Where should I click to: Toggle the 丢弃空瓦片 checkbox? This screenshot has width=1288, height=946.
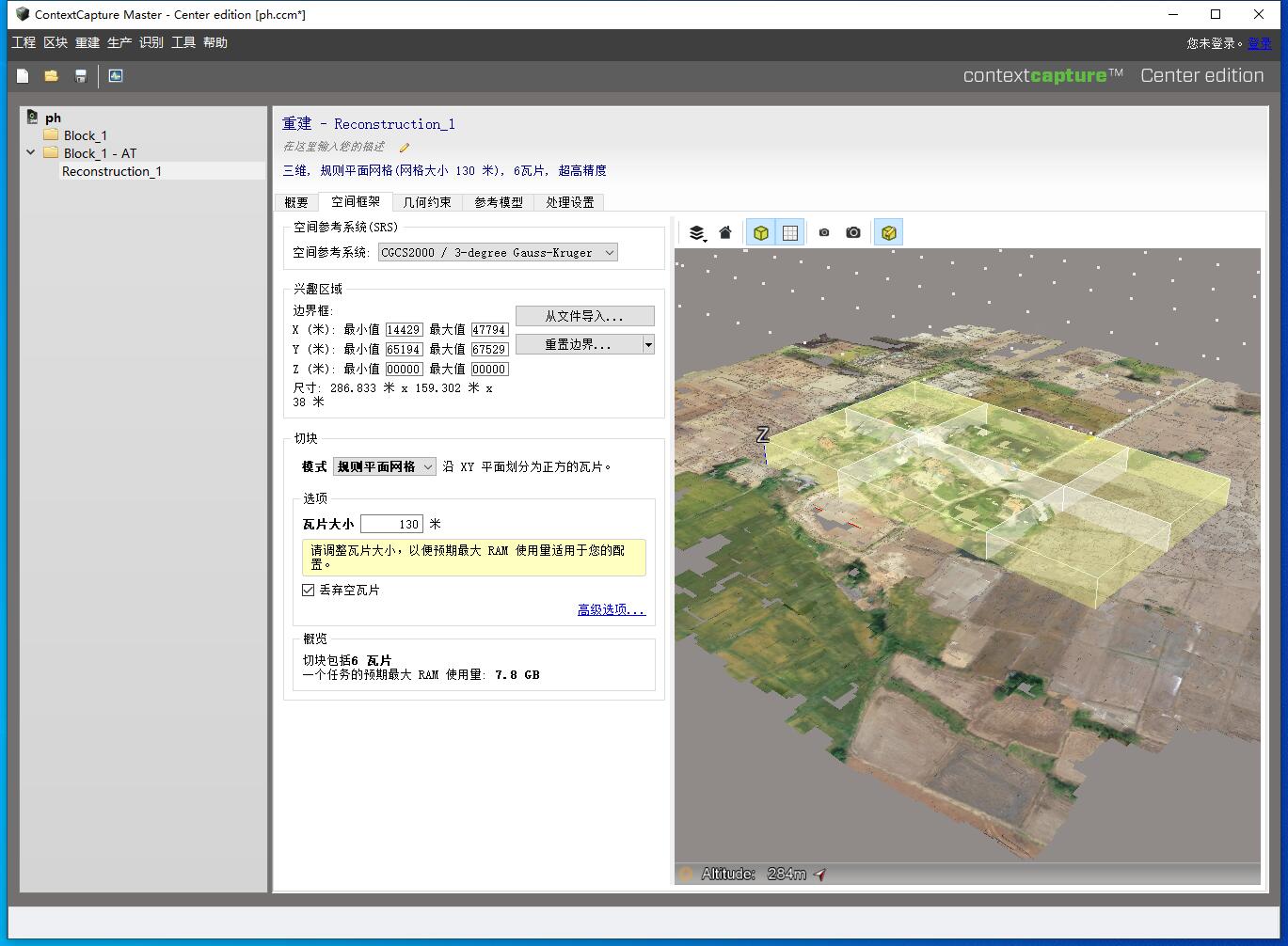click(308, 590)
